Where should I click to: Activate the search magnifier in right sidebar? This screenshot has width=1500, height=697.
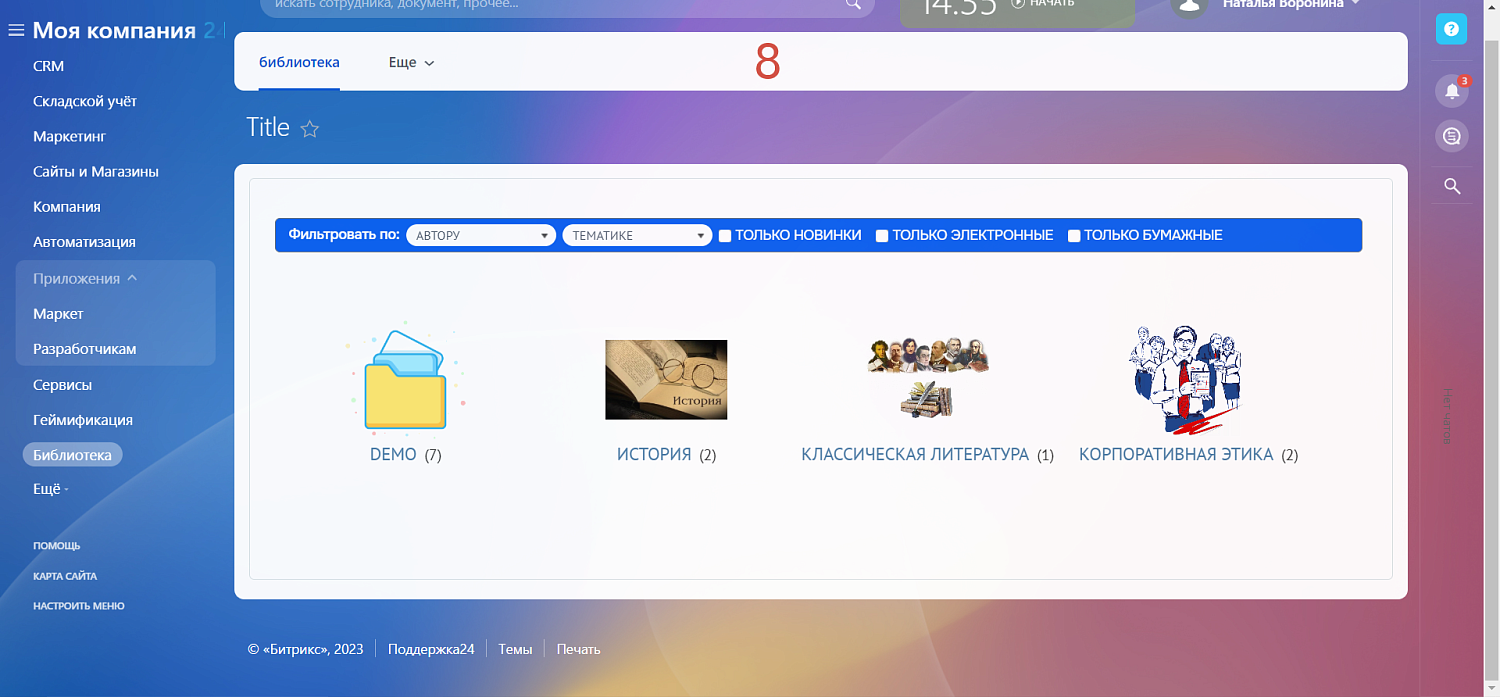point(1451,185)
